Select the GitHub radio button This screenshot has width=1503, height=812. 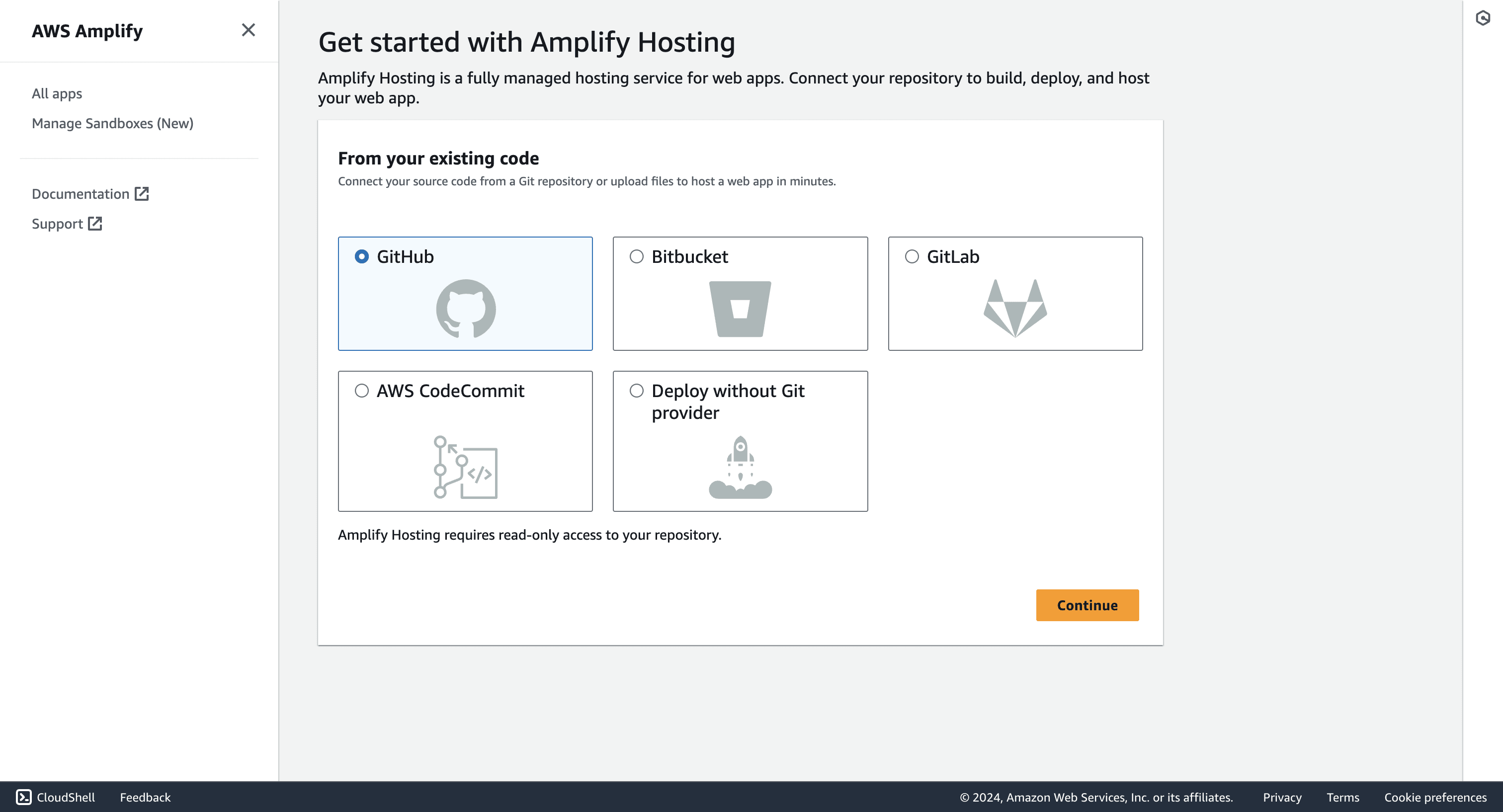(x=362, y=256)
